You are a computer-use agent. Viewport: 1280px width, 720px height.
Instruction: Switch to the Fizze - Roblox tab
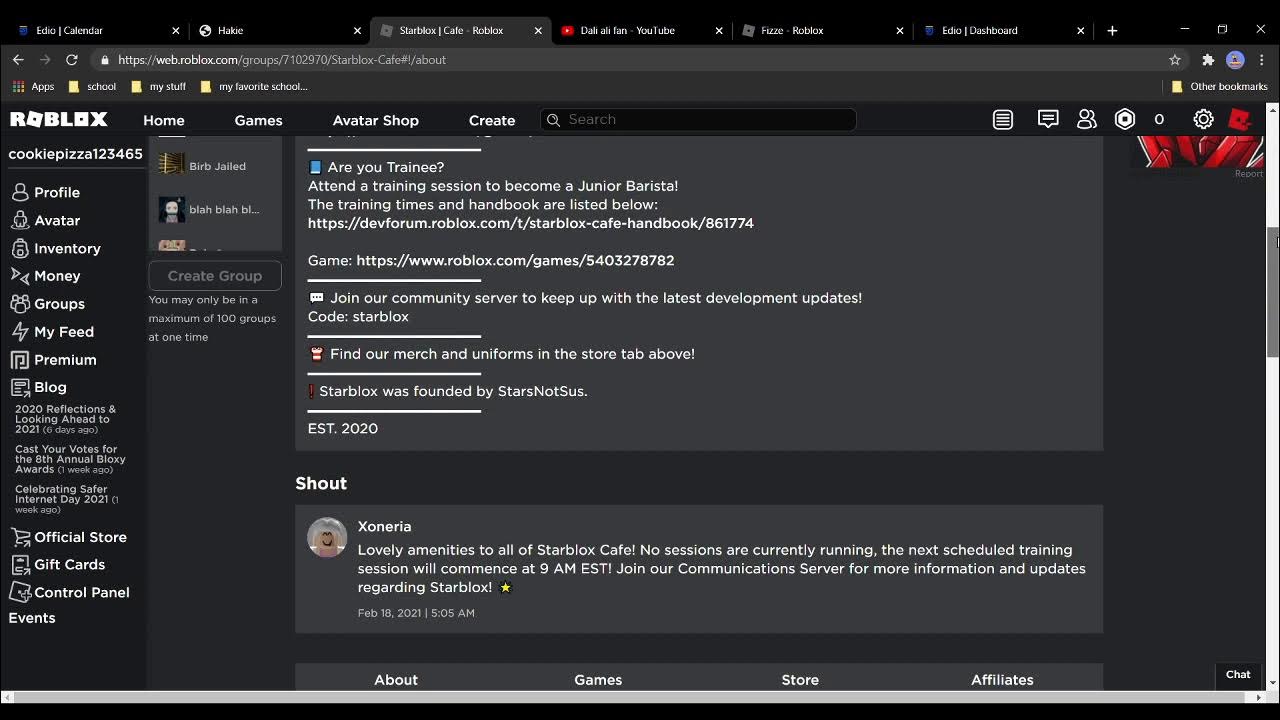point(822,30)
